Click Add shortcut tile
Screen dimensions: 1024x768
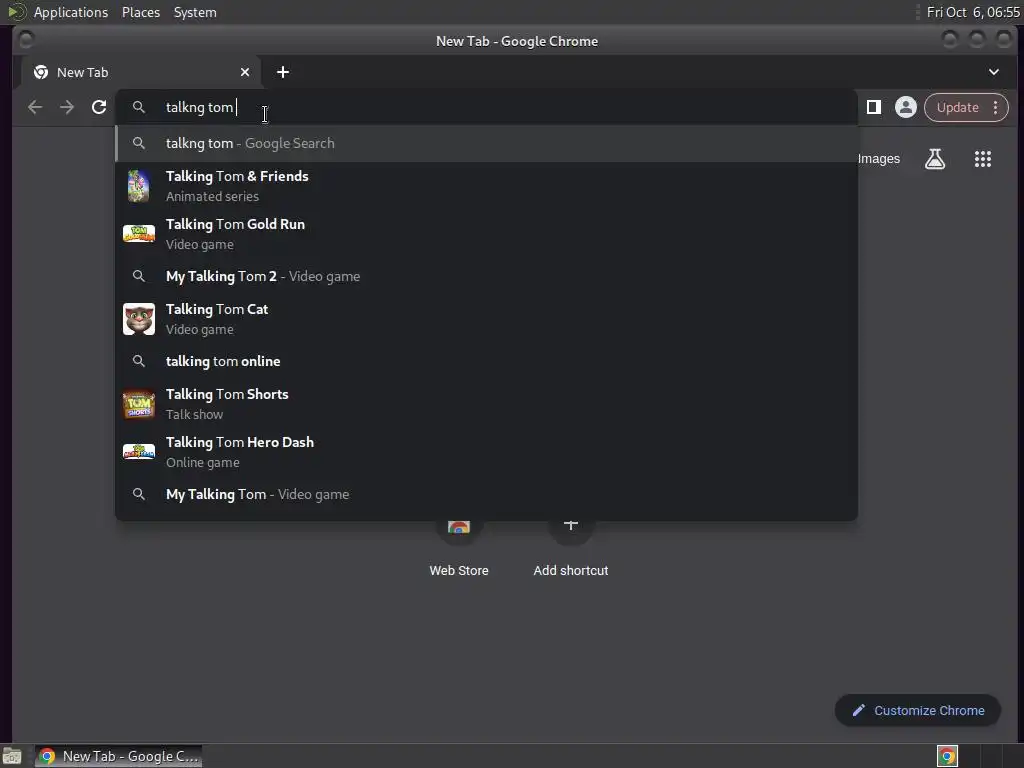571,547
